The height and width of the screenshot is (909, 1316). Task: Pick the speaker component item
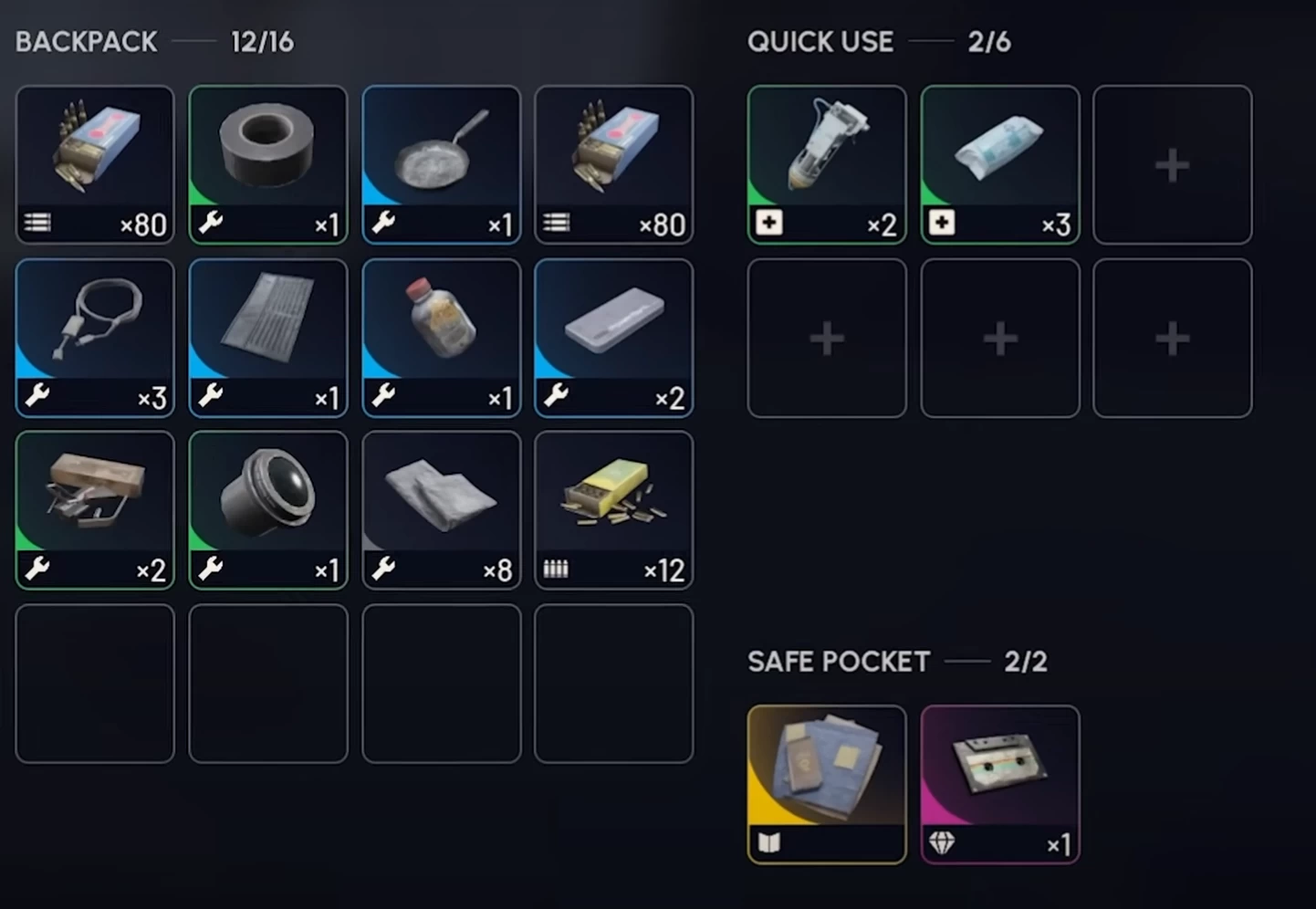pyautogui.click(x=268, y=510)
